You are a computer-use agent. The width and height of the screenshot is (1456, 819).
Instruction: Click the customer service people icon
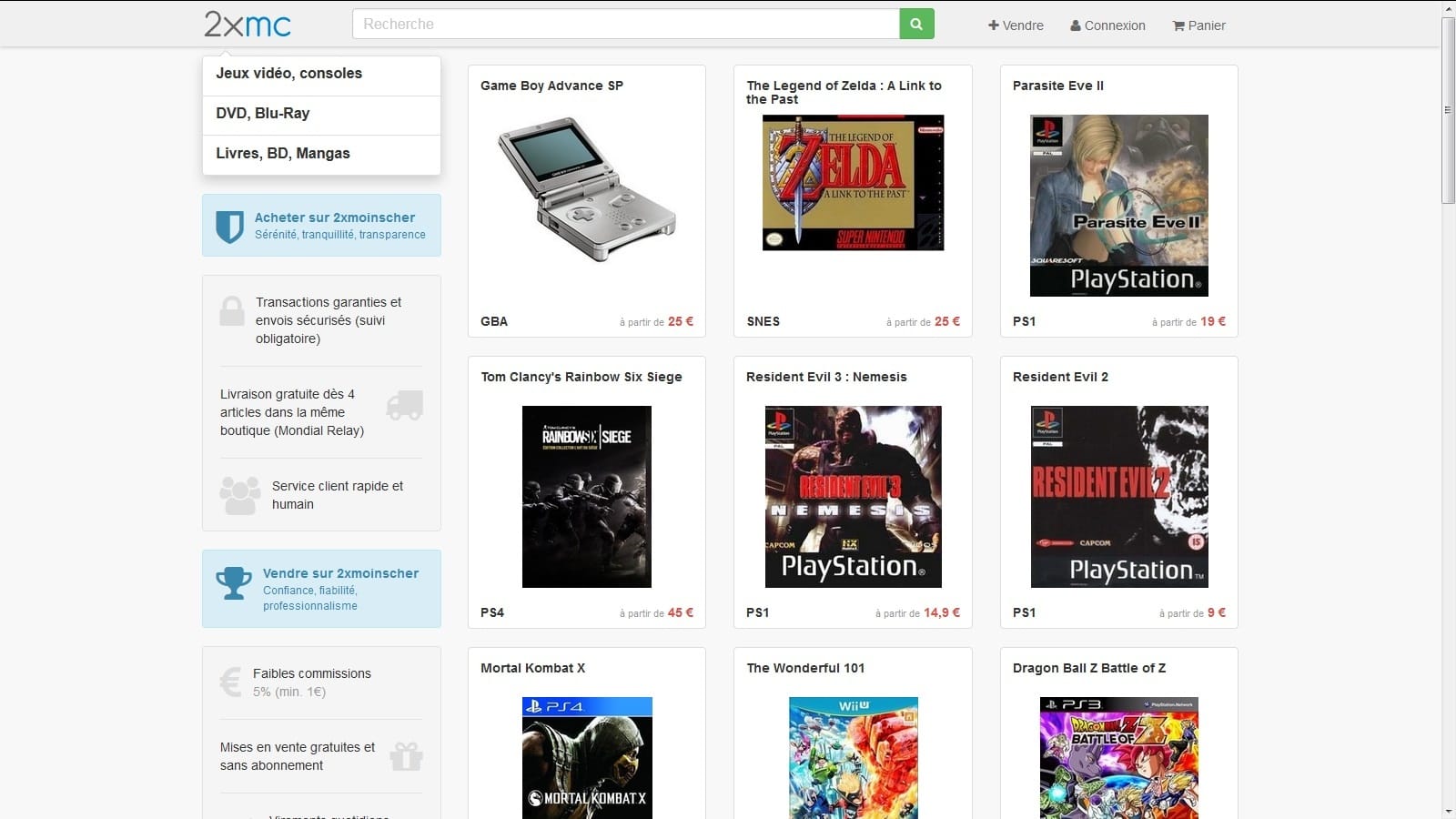[x=239, y=495]
